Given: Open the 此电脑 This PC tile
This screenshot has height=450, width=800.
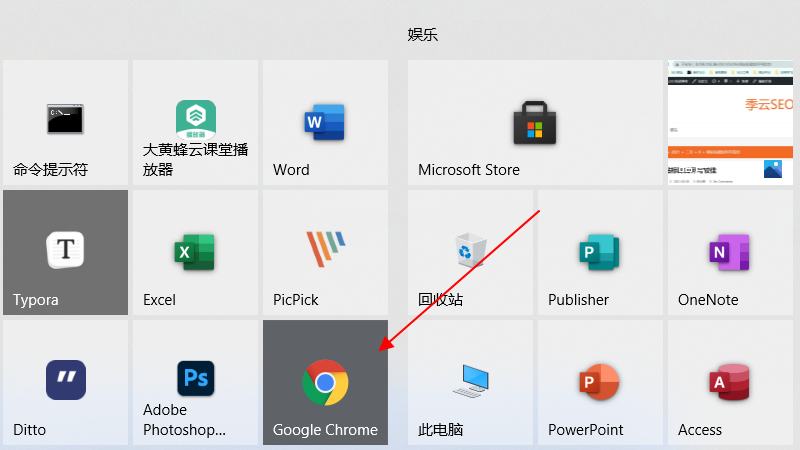Looking at the screenshot, I should pyautogui.click(x=470, y=383).
